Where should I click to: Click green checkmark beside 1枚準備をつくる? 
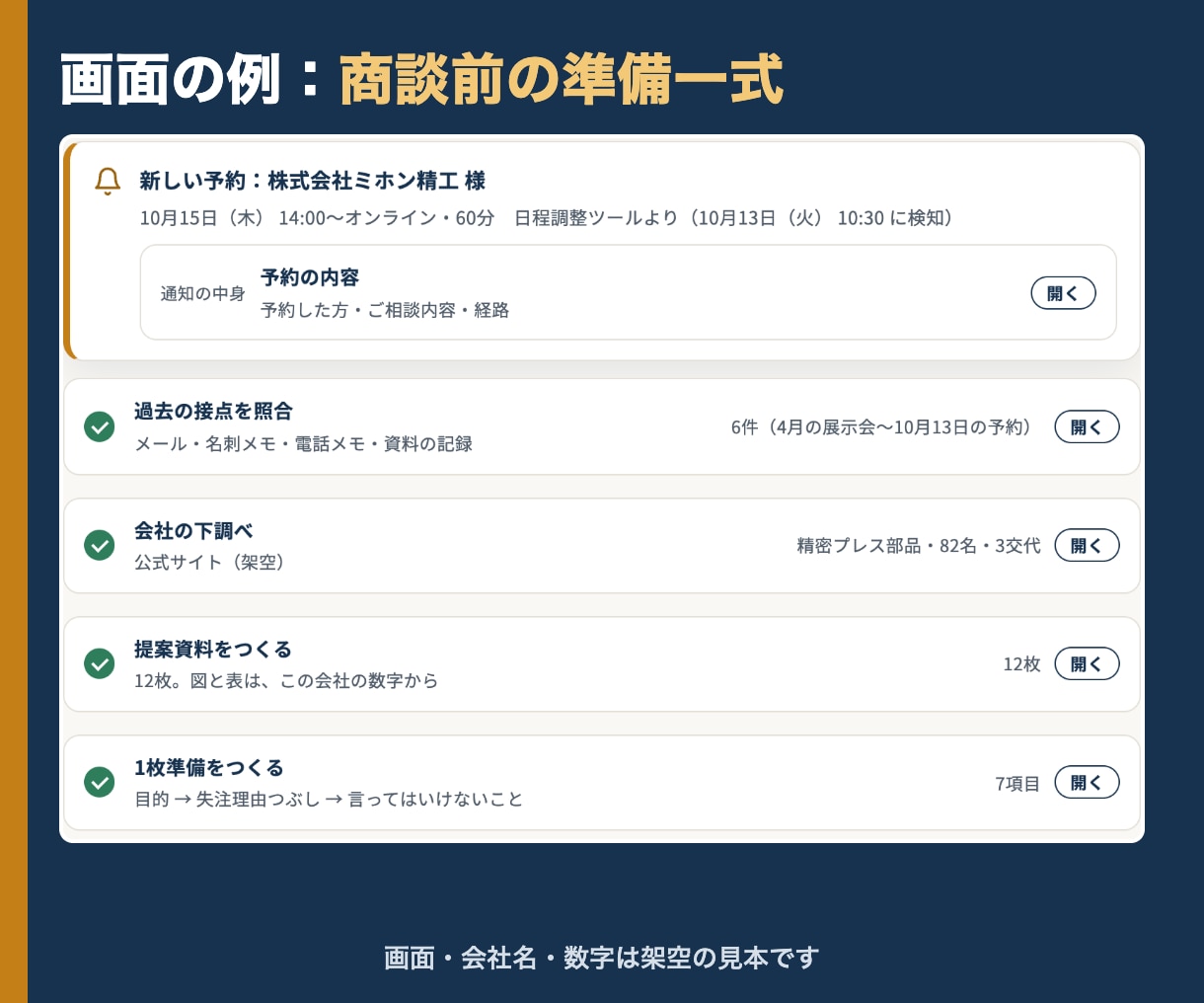coord(99,783)
